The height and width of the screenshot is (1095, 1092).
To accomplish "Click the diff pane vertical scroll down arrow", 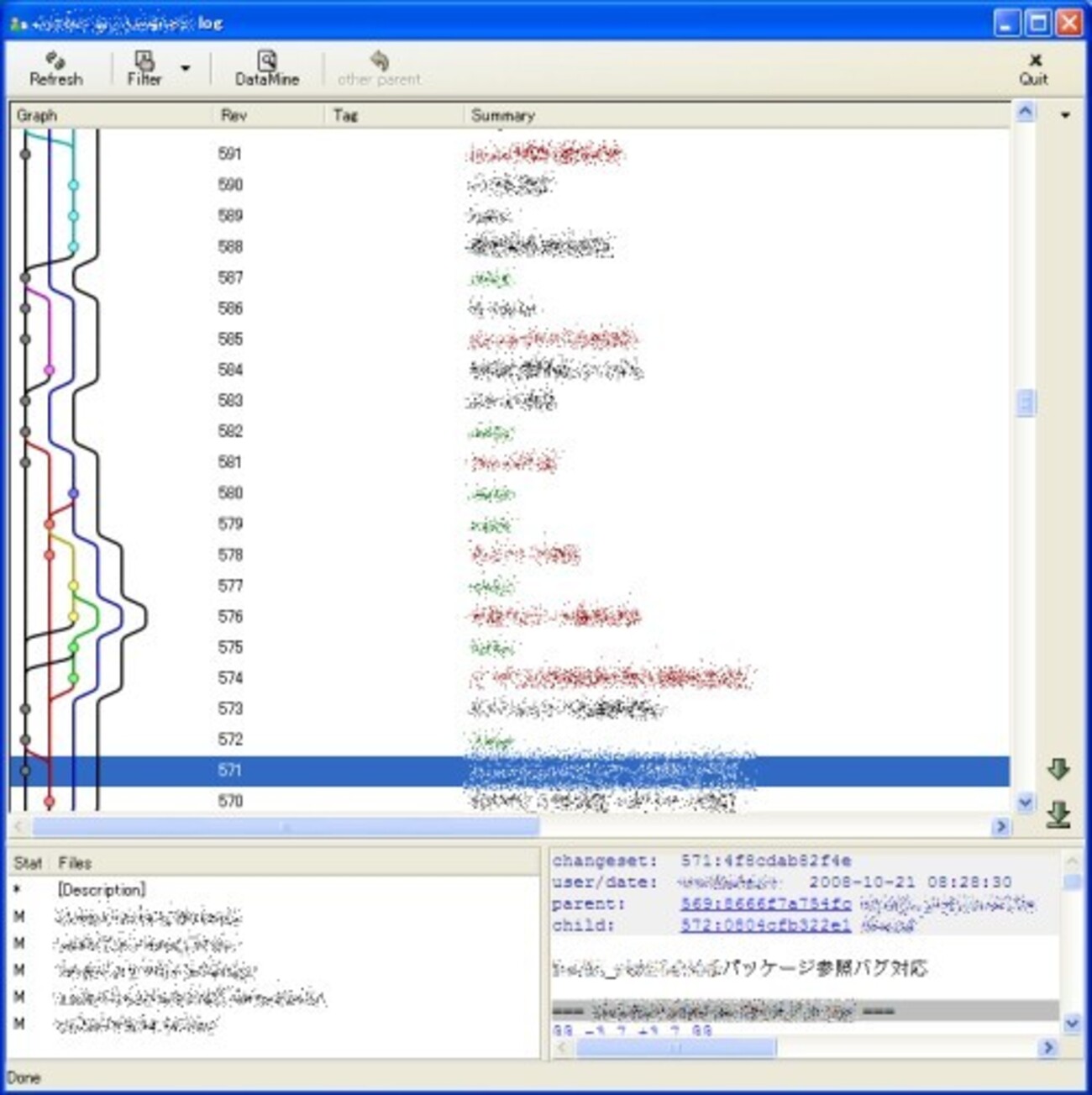I will click(1071, 1023).
